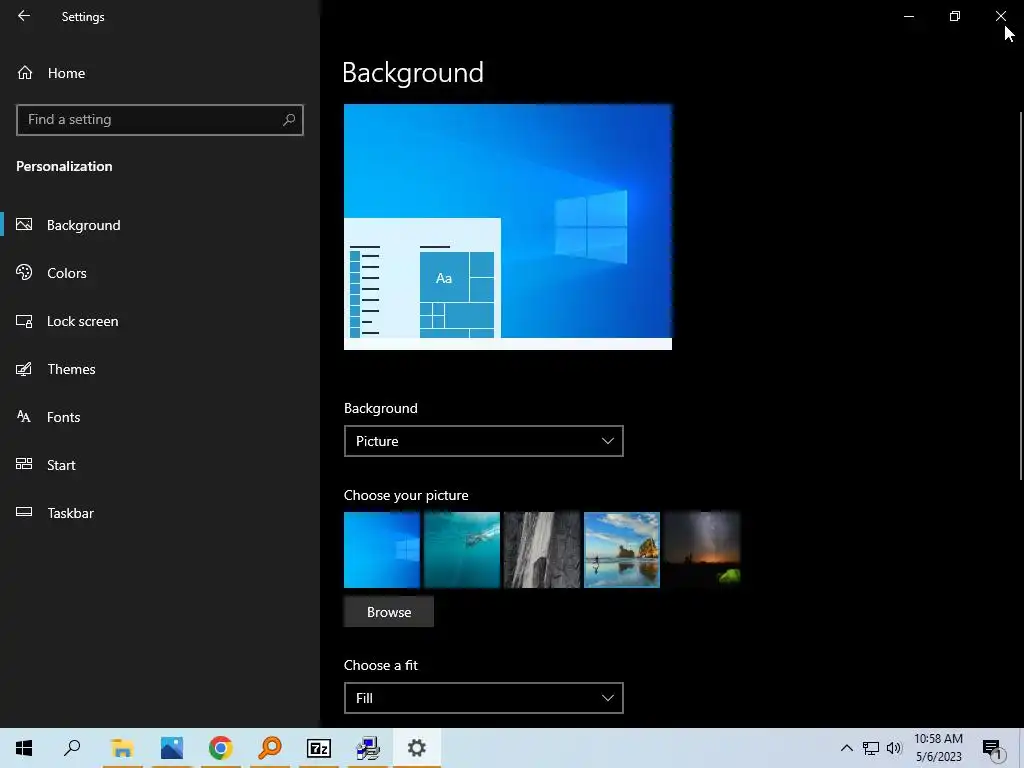Select the blue Windows logo wallpaper thumbnail
1024x768 pixels.
point(382,550)
